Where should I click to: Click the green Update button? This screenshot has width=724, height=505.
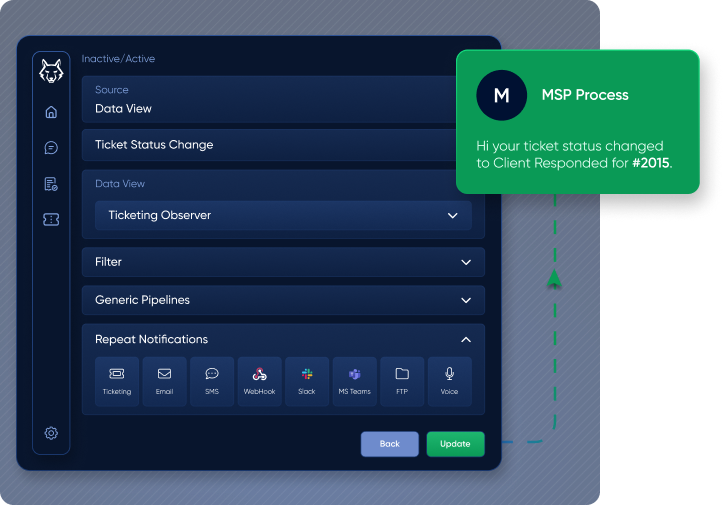(x=455, y=444)
